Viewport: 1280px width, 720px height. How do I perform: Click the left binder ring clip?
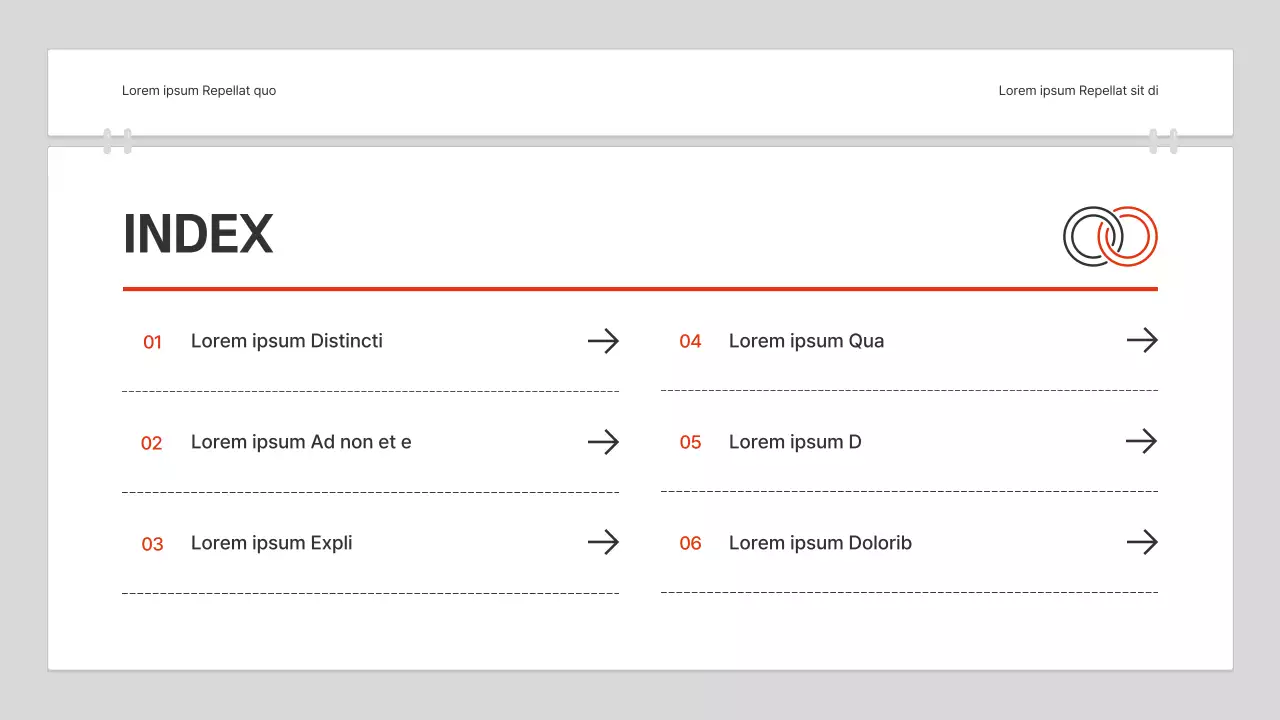click(117, 141)
